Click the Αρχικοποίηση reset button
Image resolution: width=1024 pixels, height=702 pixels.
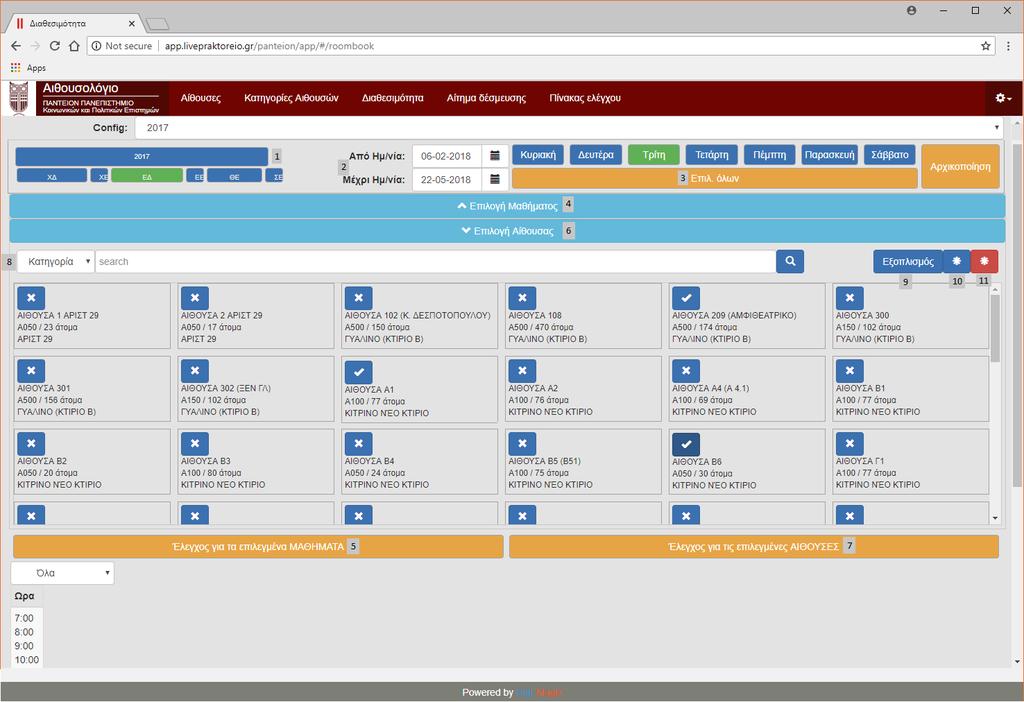pos(960,167)
